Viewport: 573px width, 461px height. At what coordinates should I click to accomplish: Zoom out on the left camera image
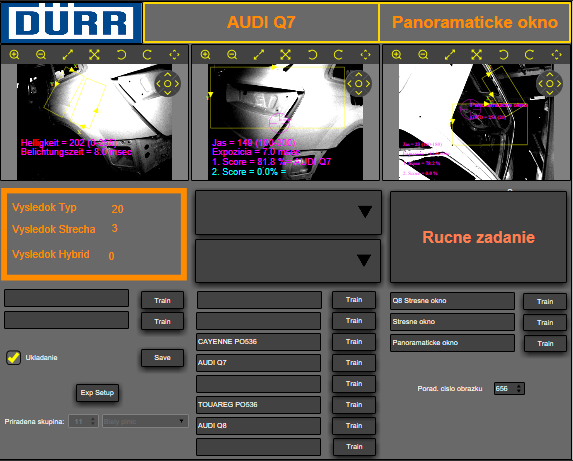[41, 55]
